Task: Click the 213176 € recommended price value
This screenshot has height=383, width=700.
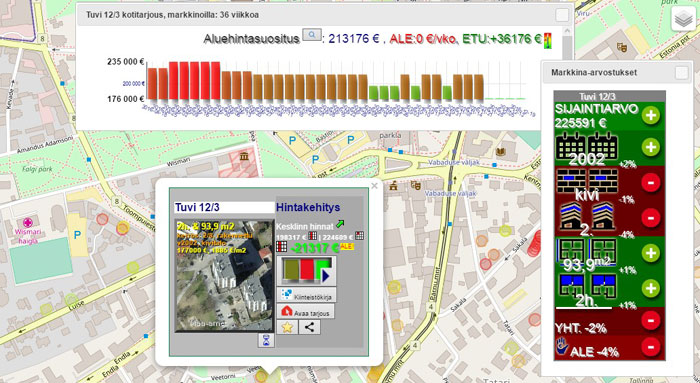Action: click(x=354, y=39)
